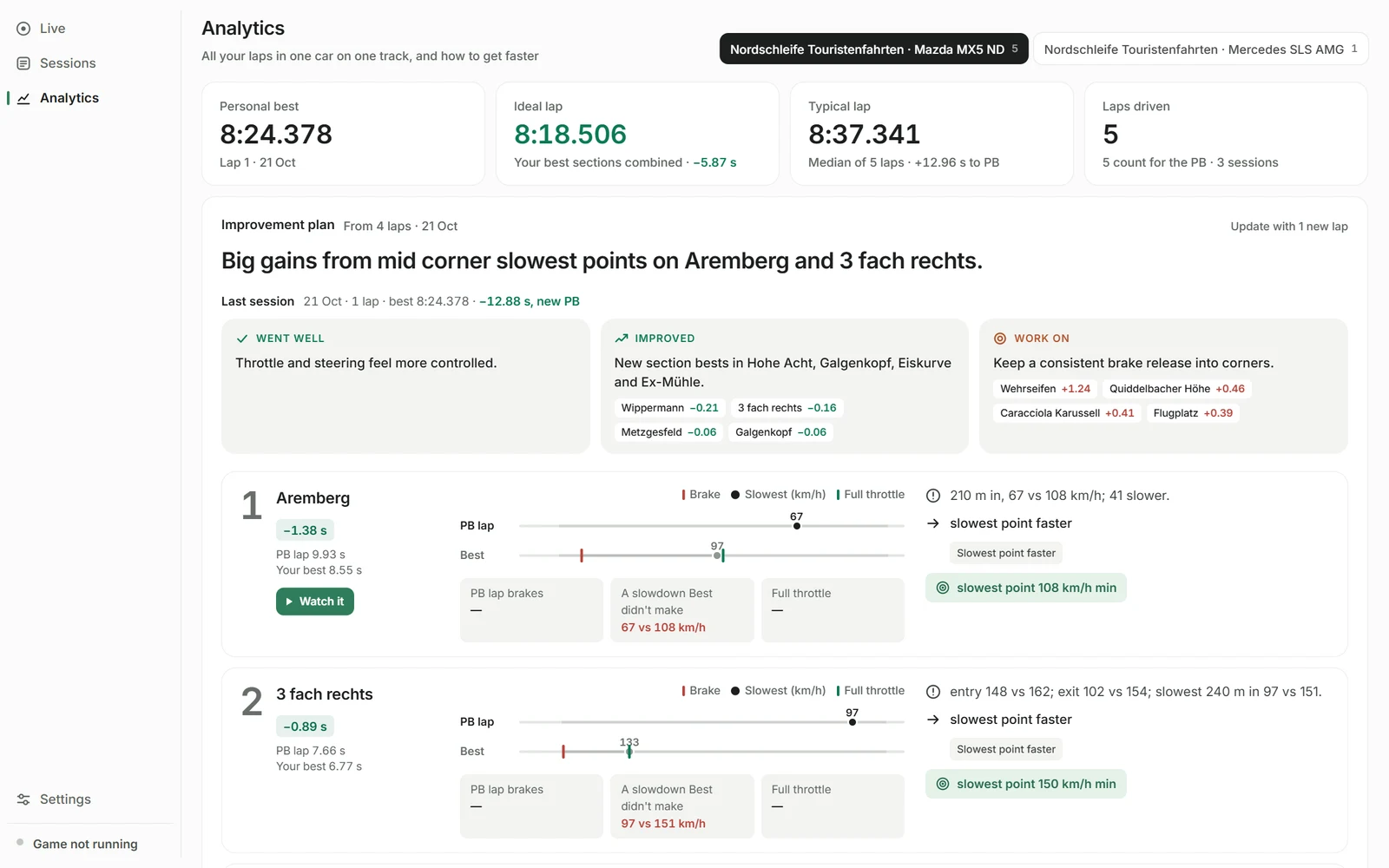Click target icon on 108 km/h goal
This screenshot has height=868, width=1389.
(x=943, y=588)
